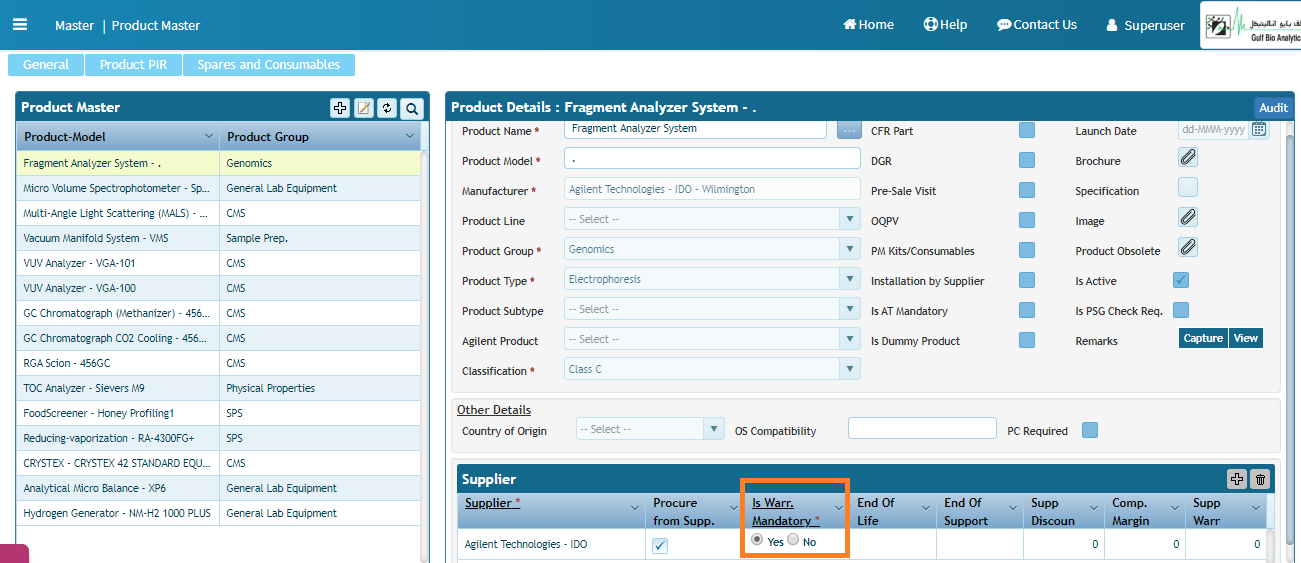
Task: Select the TOC Analyzer - Sievers M9 row
Action: 219,388
